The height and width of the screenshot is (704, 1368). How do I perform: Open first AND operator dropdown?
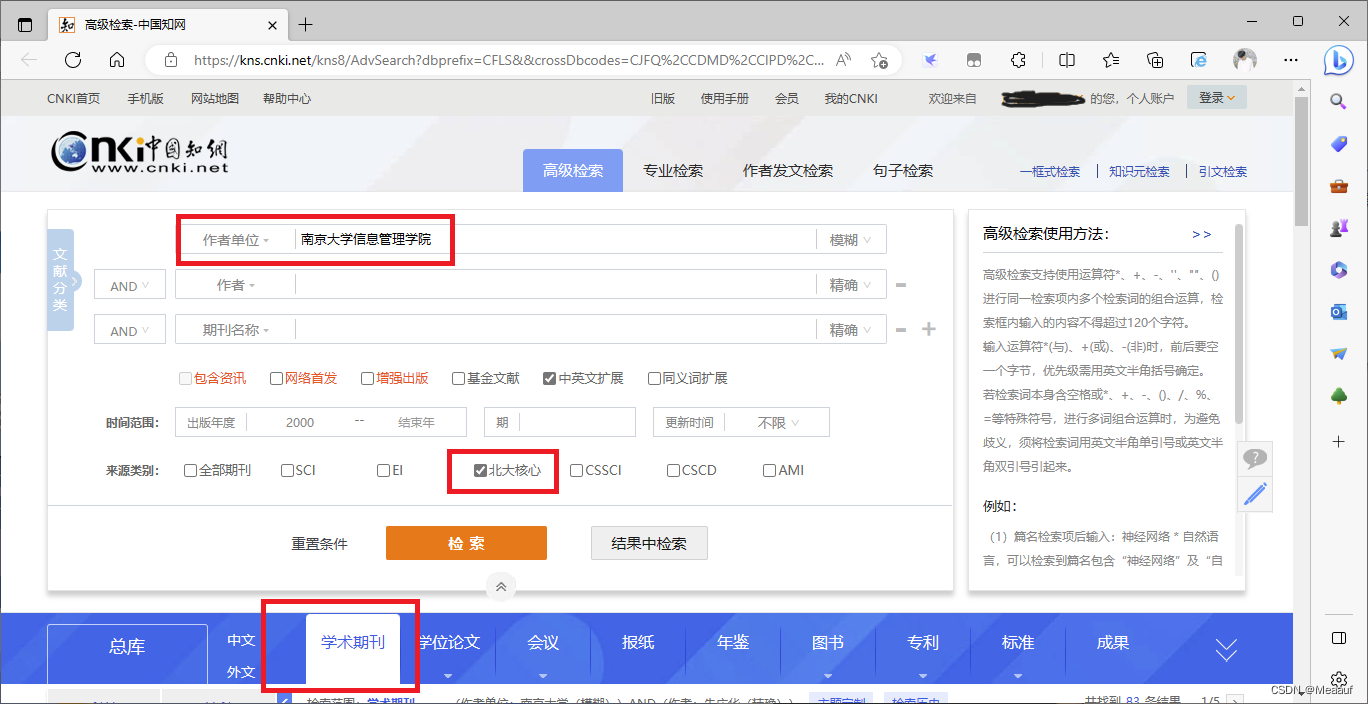130,285
